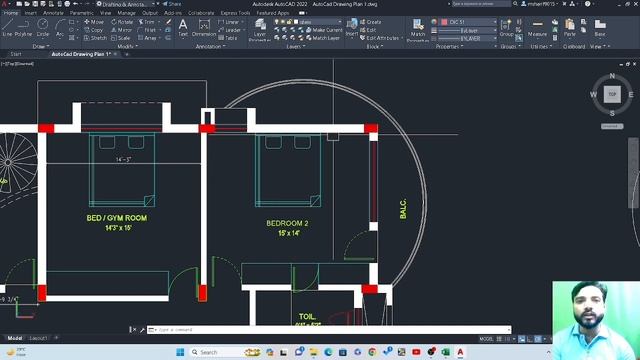Open Layer Properties manager
Screen dimensions: 640x360
(260, 30)
